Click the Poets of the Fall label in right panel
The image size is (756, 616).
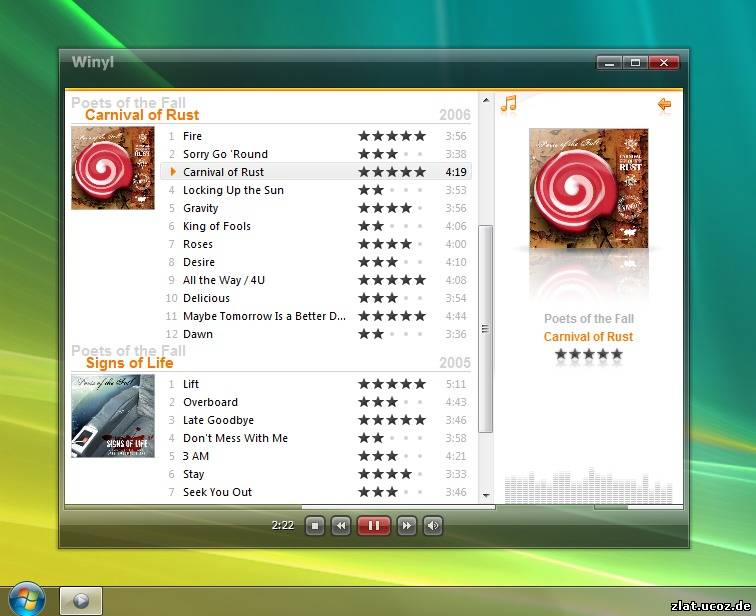[x=589, y=319]
